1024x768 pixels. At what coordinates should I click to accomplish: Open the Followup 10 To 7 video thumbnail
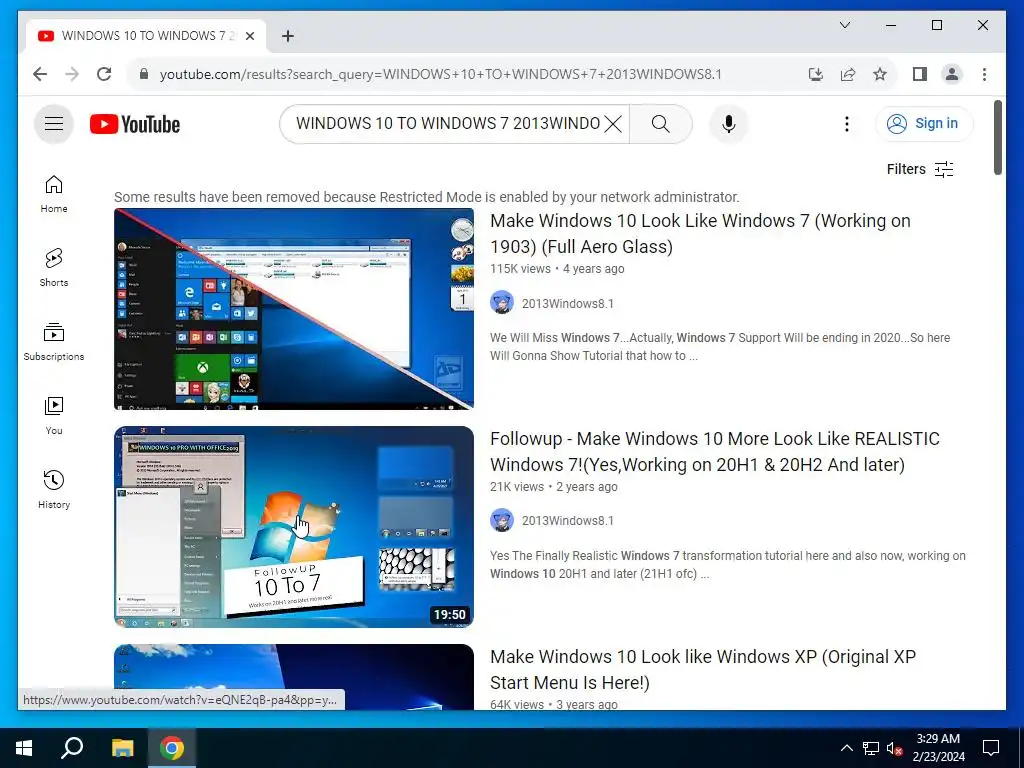click(294, 527)
